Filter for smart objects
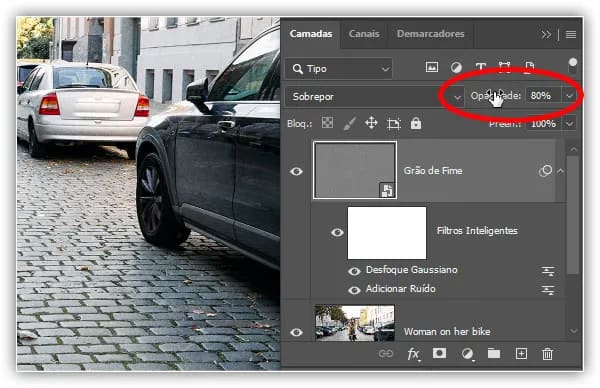Screen dimensions: 600x388 coord(529,68)
